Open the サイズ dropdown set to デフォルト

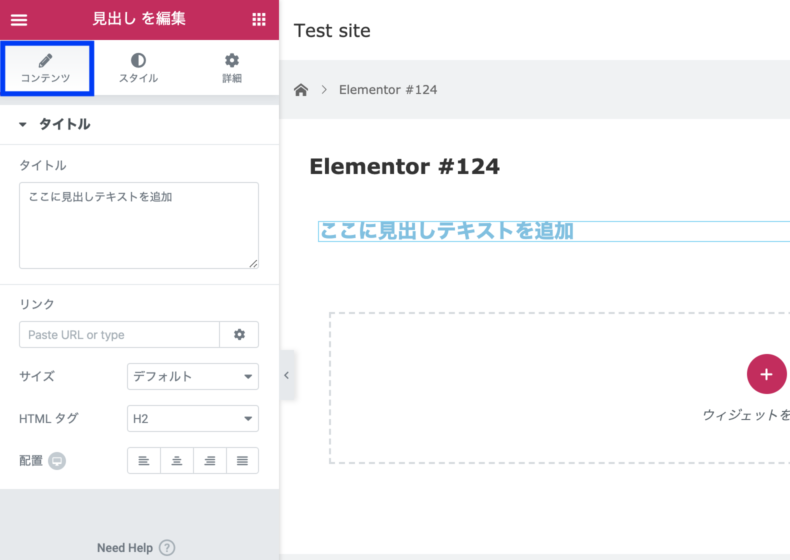tap(193, 377)
